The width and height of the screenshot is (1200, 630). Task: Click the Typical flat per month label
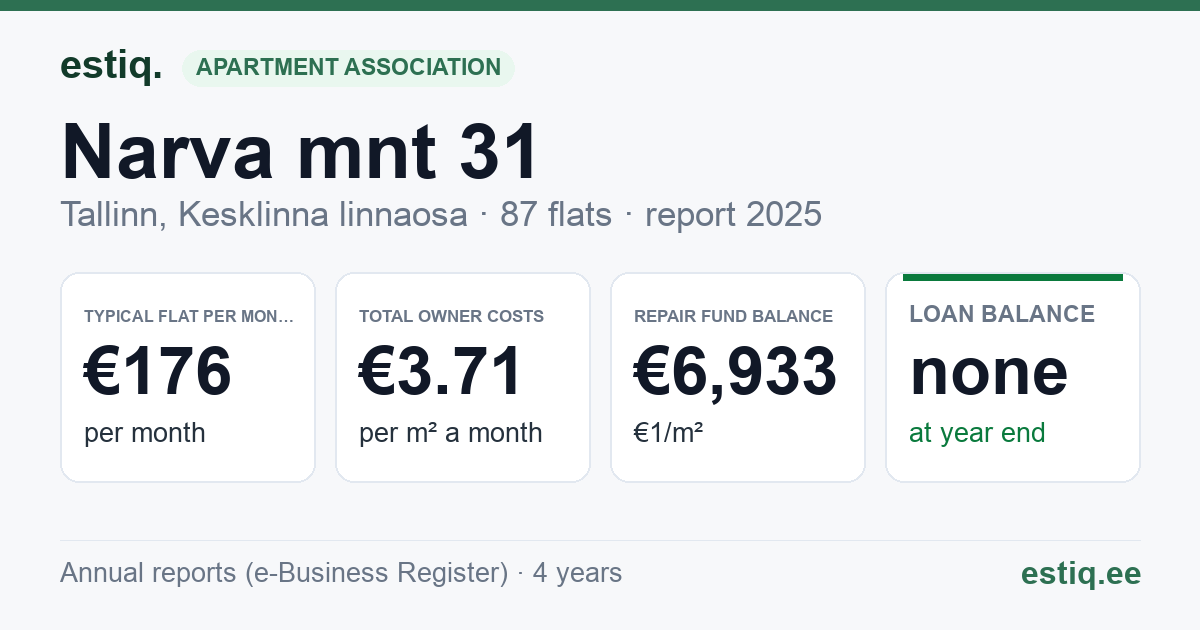(x=189, y=316)
